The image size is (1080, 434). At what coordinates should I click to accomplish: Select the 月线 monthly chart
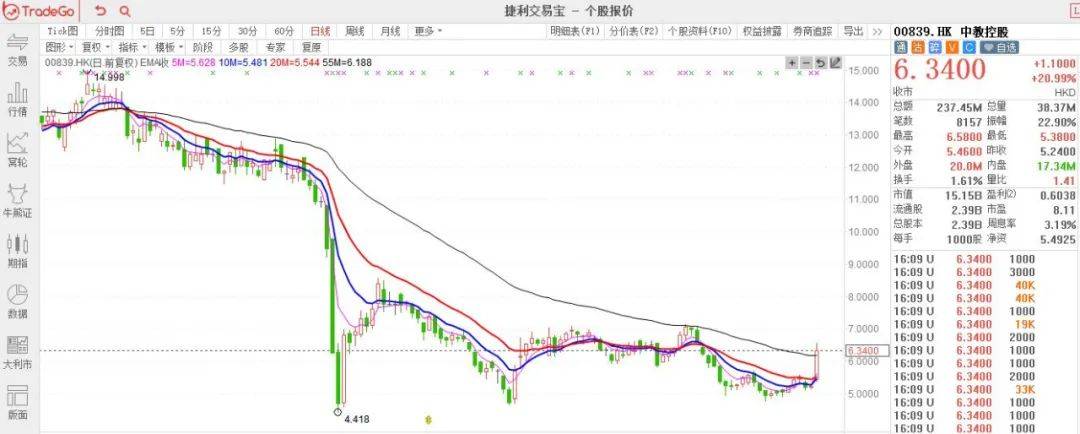390,31
